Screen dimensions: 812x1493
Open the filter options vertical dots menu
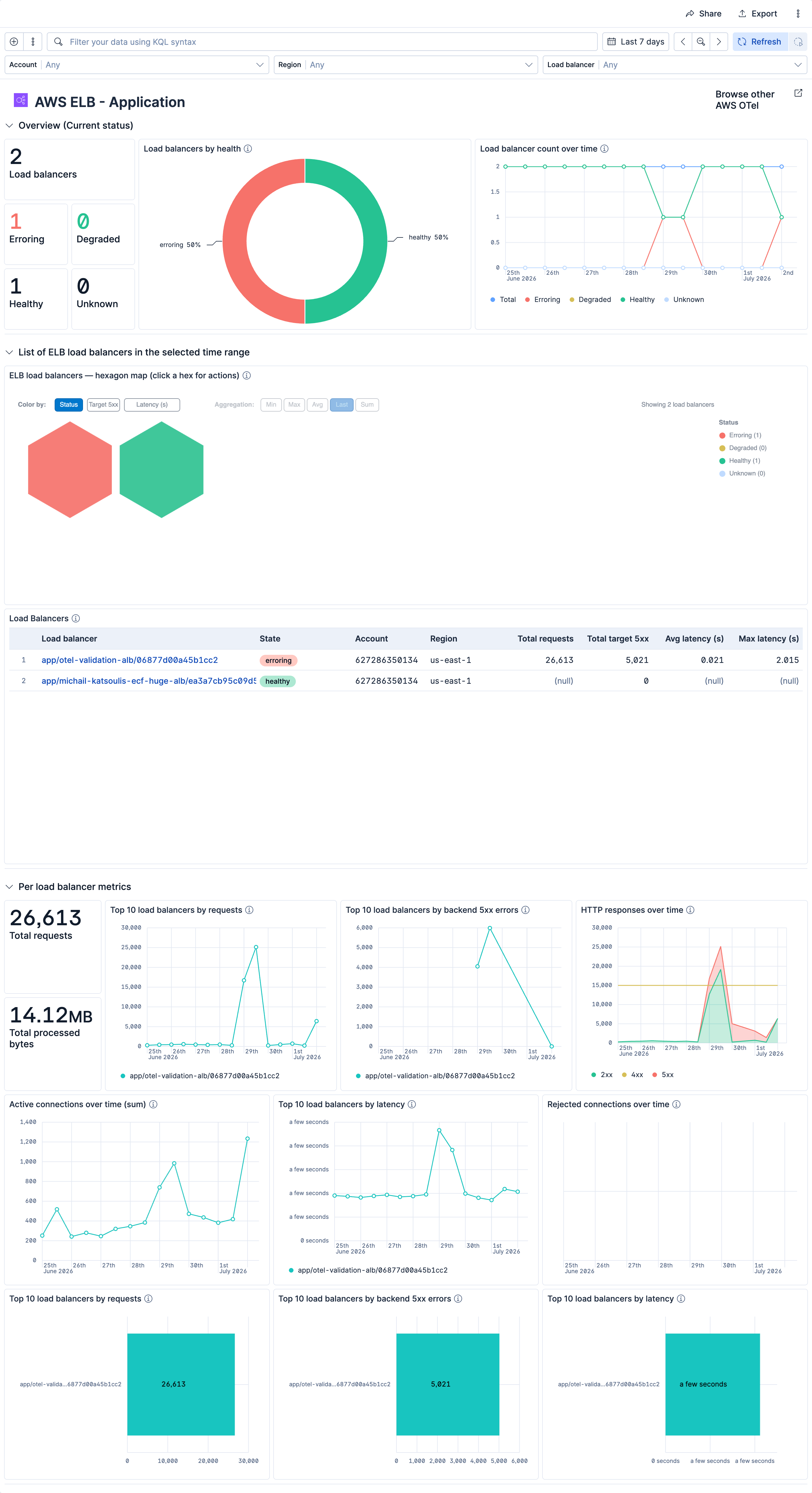32,42
